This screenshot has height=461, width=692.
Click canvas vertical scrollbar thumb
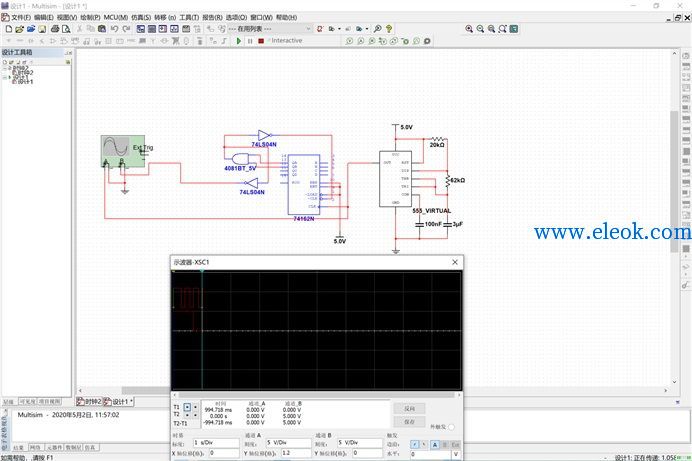674,181
